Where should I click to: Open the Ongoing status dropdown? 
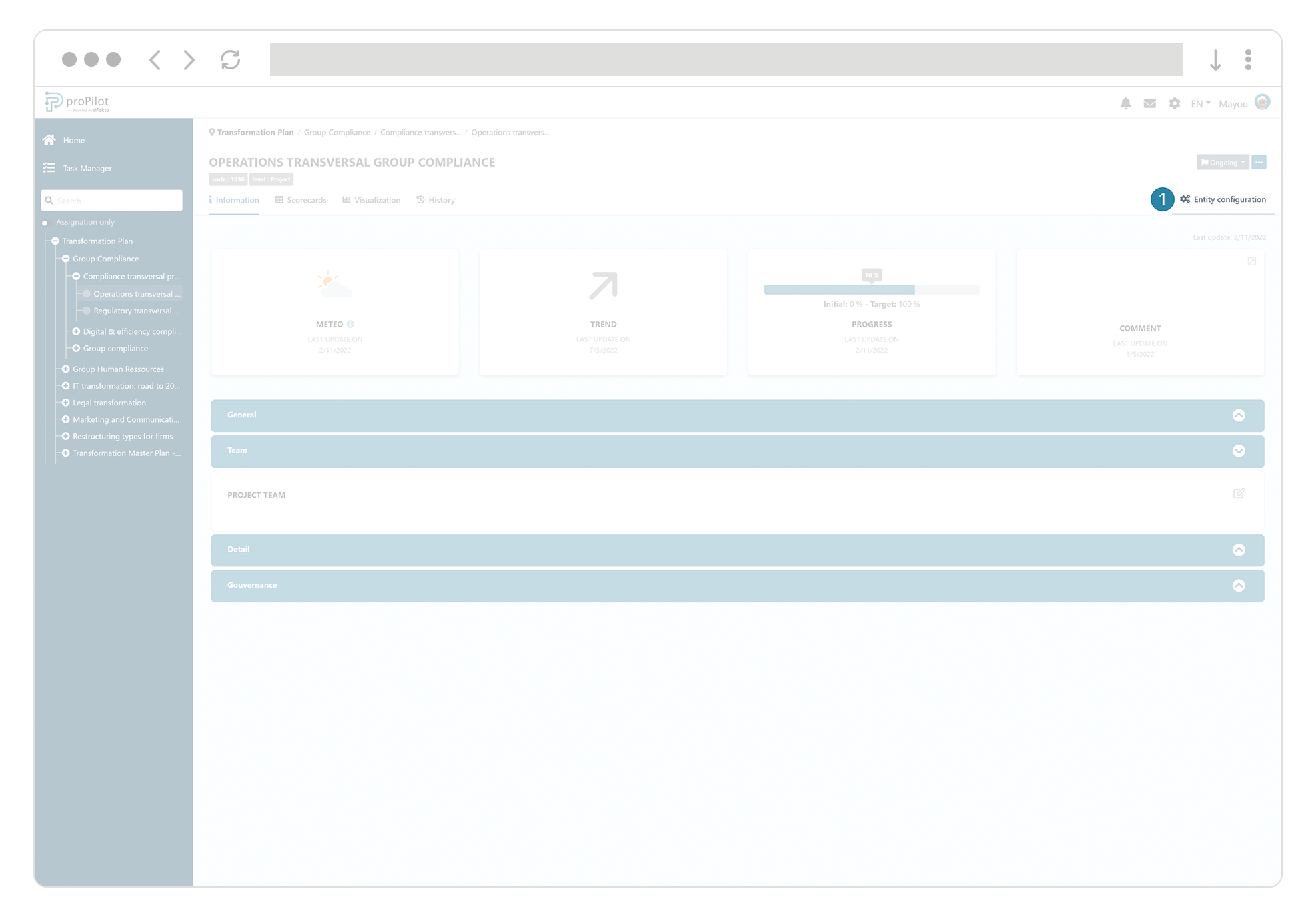1222,163
